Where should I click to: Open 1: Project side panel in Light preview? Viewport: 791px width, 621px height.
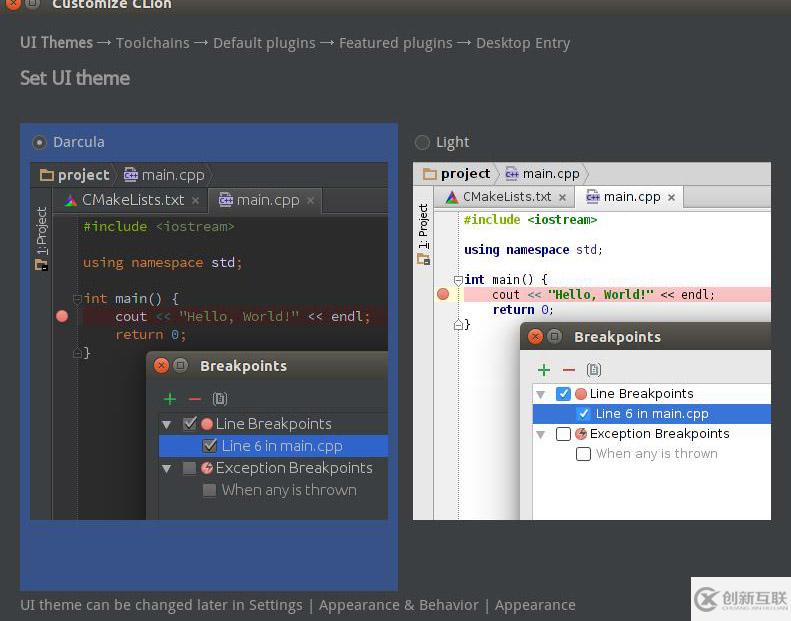pos(423,234)
